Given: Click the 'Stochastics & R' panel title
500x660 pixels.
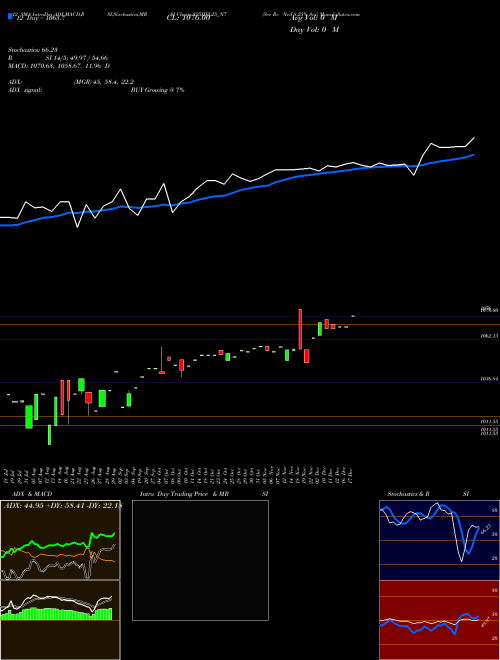Looking at the screenshot, I should tap(408, 494).
